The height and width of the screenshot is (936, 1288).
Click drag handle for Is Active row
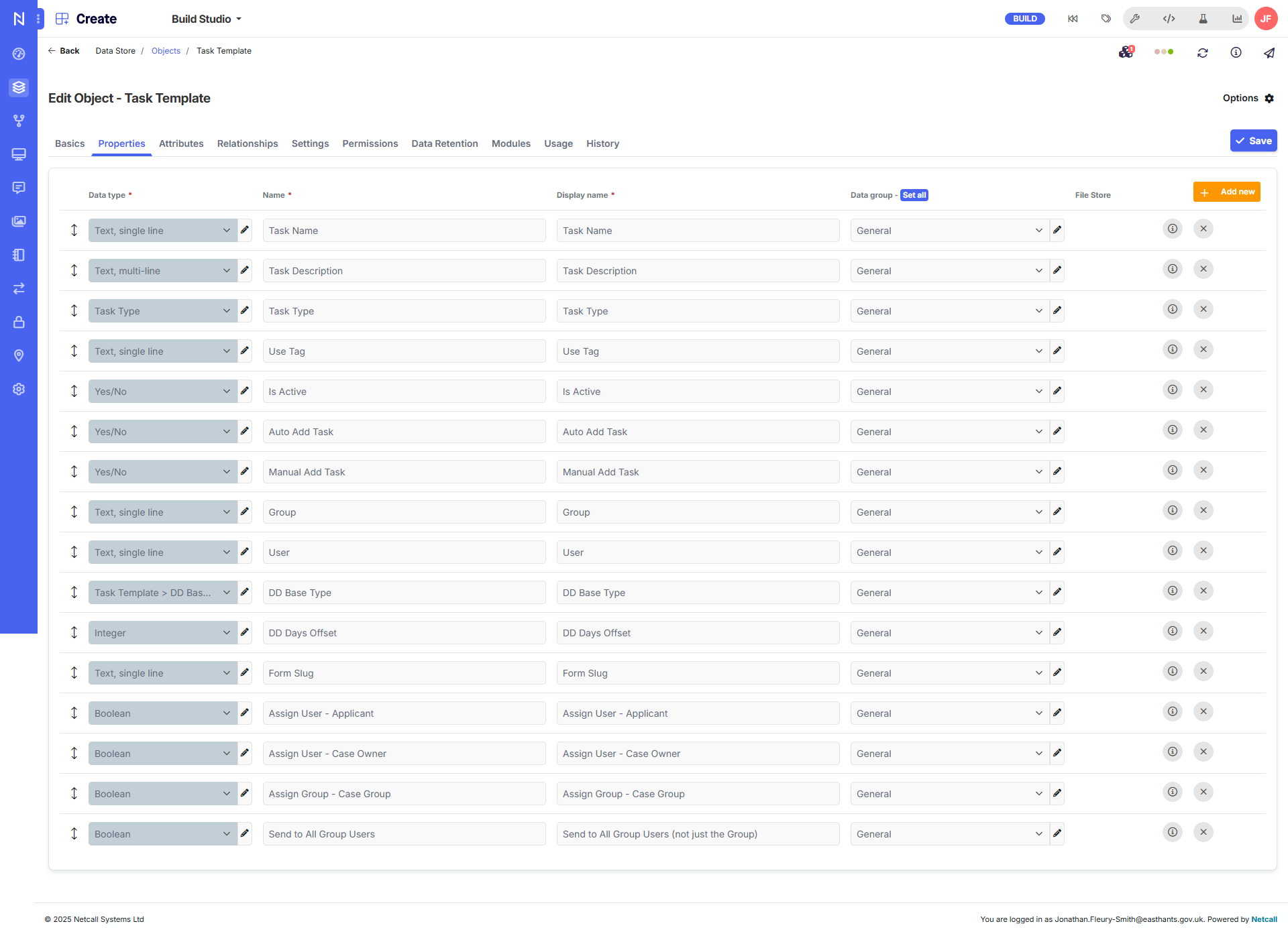(x=74, y=391)
